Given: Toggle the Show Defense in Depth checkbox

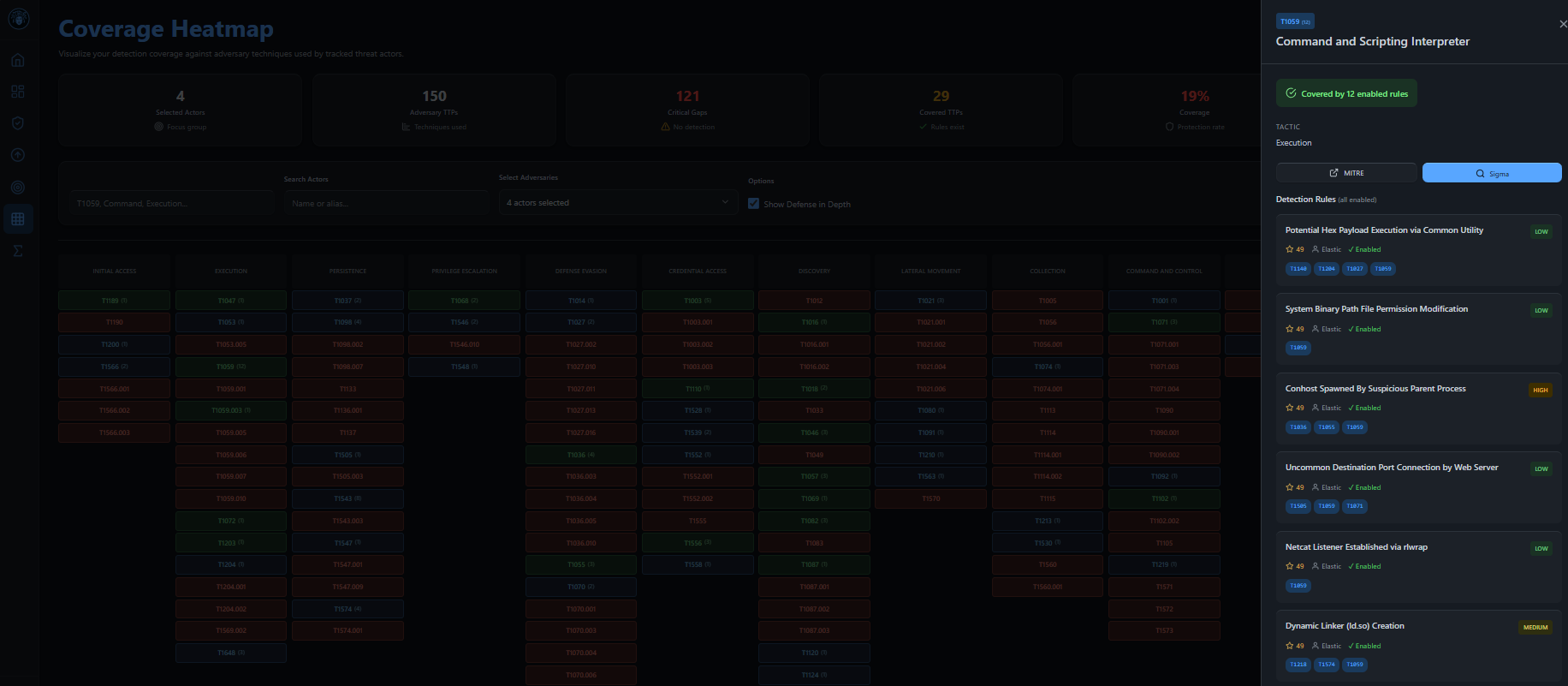Looking at the screenshot, I should click(x=753, y=204).
